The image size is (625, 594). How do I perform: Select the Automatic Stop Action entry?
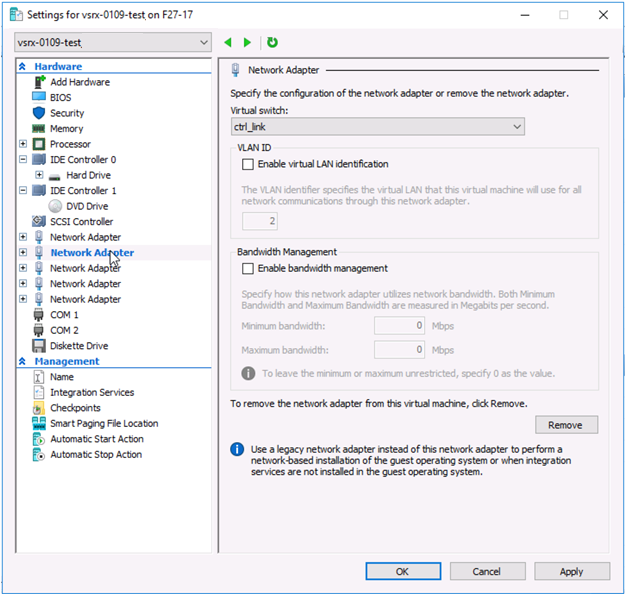tap(96, 455)
